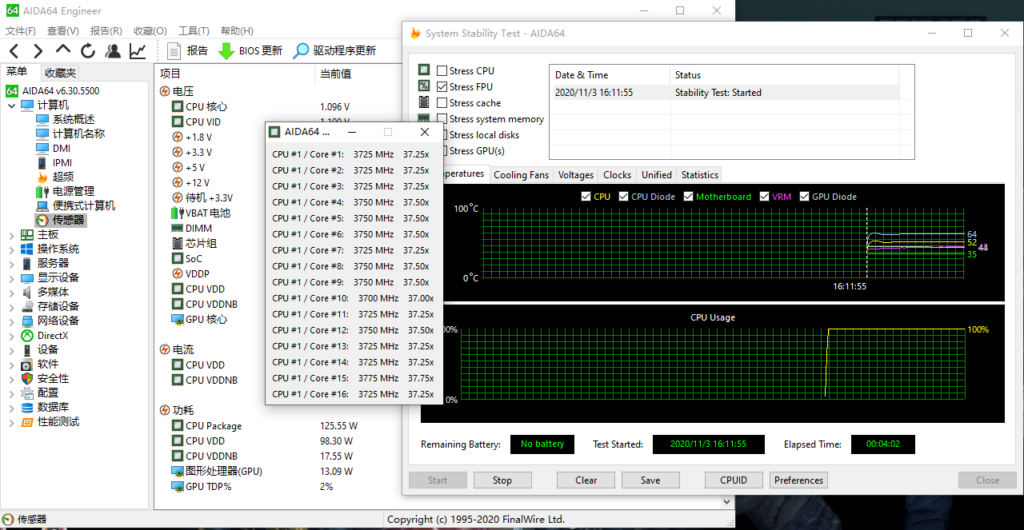Expand the 主板 tree node
1024x530 pixels.
coord(11,235)
